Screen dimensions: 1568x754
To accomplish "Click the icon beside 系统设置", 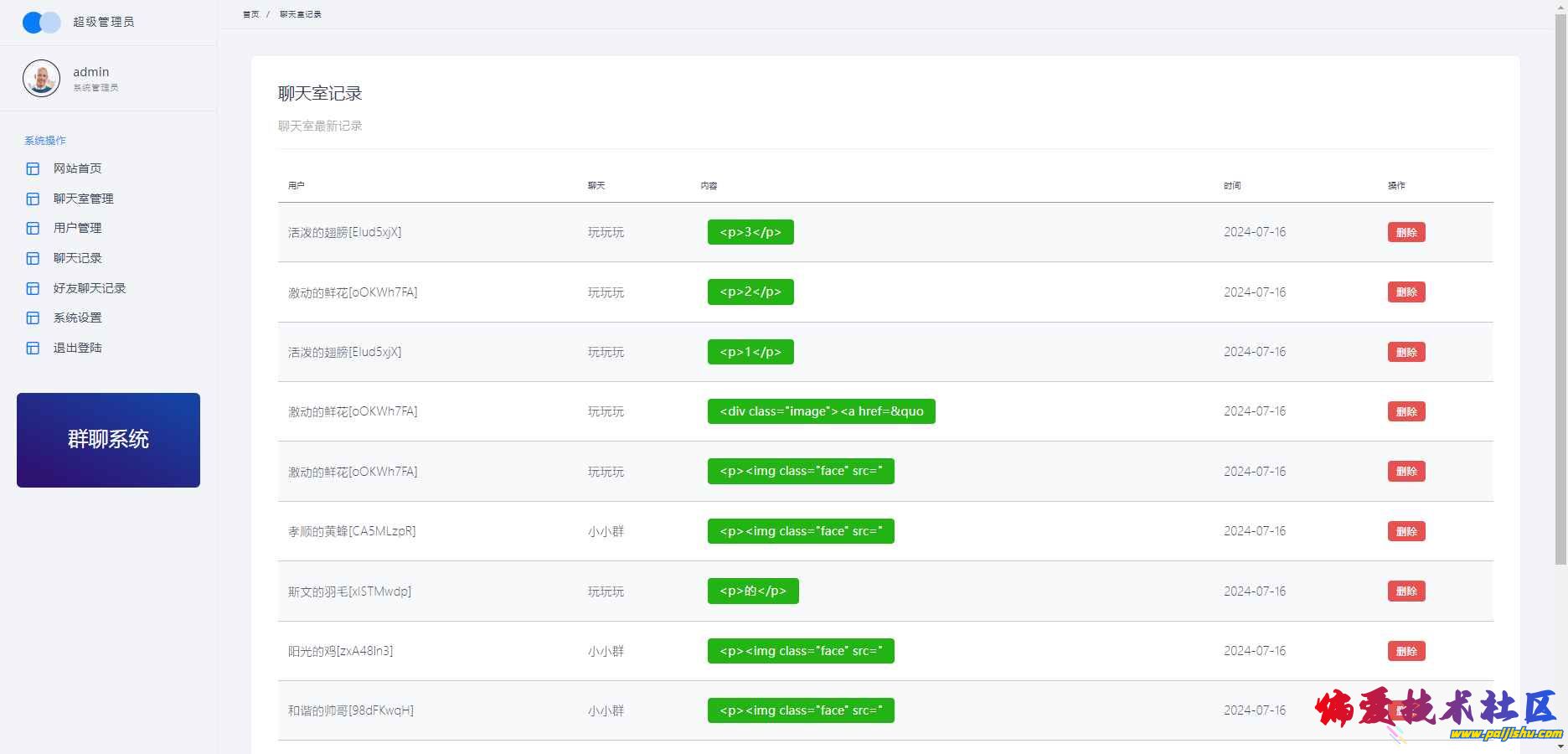I will [x=33, y=318].
